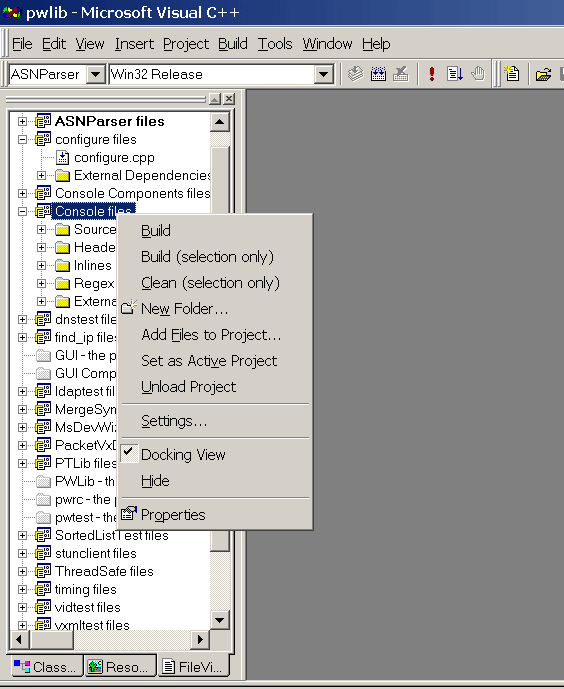
Task: Click the Compile toolbar icon
Action: click(x=356, y=74)
